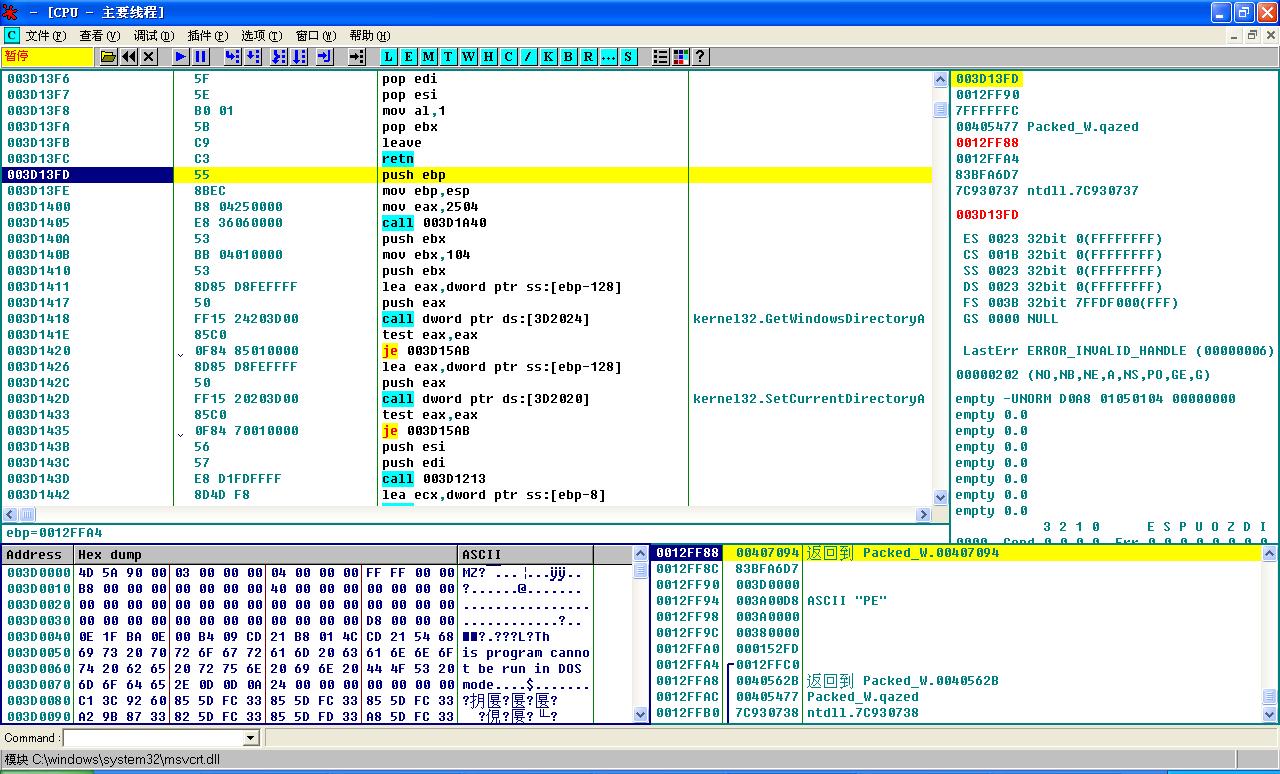This screenshot has height=774, width=1280.
Task: Open the 插件 (Plugins) menu
Action: point(206,35)
